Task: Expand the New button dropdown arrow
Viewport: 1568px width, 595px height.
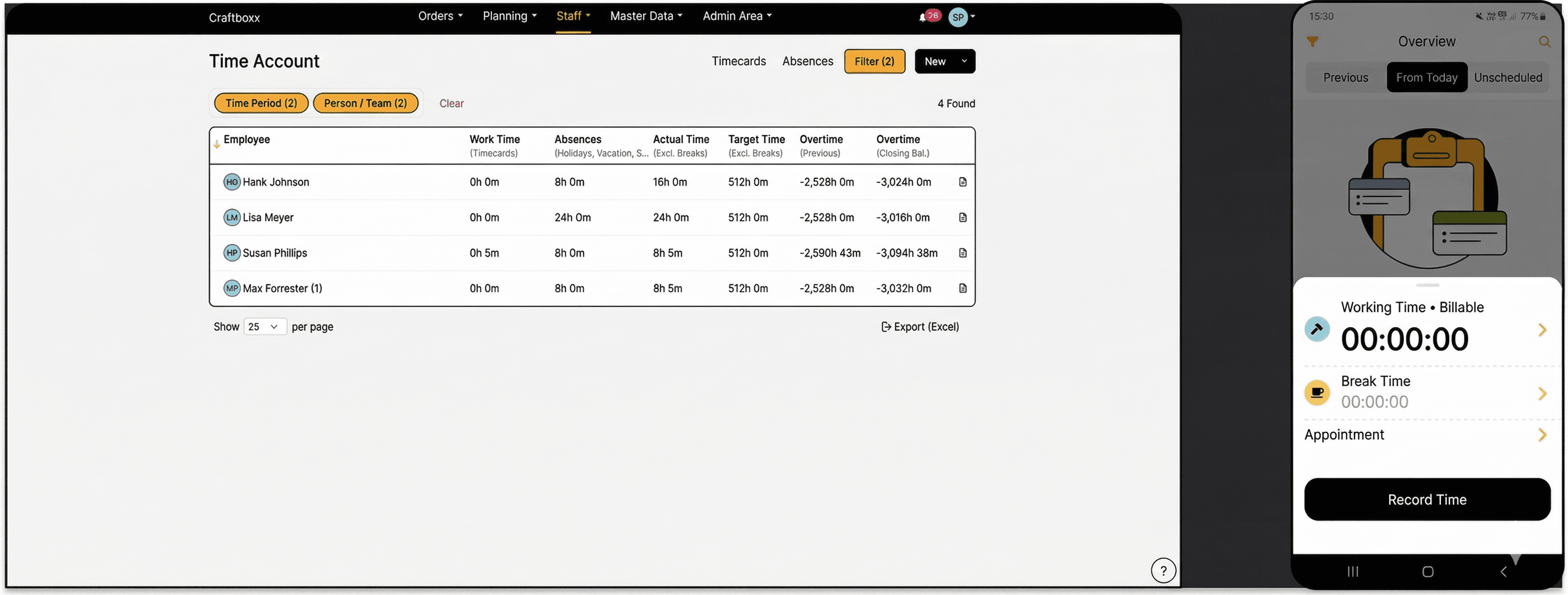Action: pyautogui.click(x=964, y=61)
